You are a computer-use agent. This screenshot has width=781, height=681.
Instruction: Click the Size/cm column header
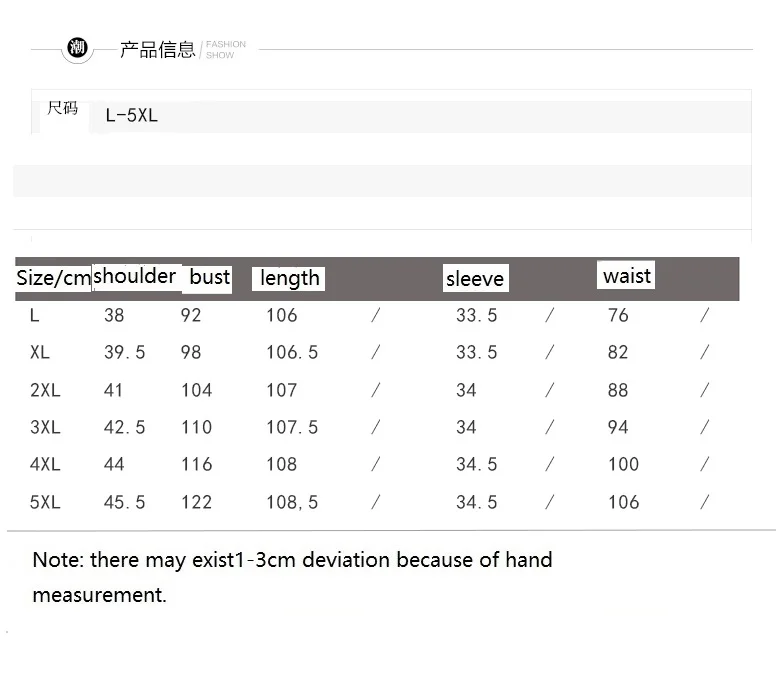click(x=53, y=278)
